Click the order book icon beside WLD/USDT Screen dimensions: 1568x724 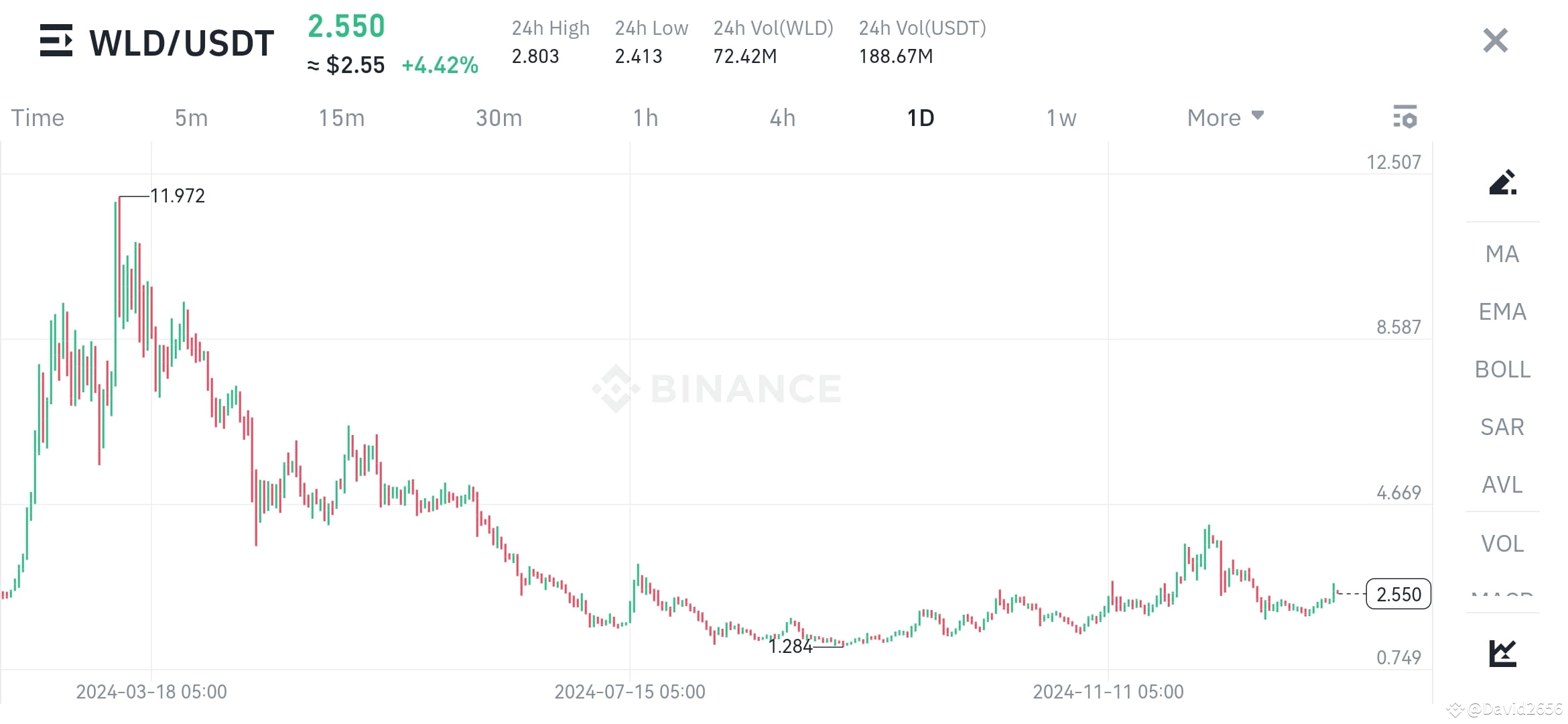[57, 42]
